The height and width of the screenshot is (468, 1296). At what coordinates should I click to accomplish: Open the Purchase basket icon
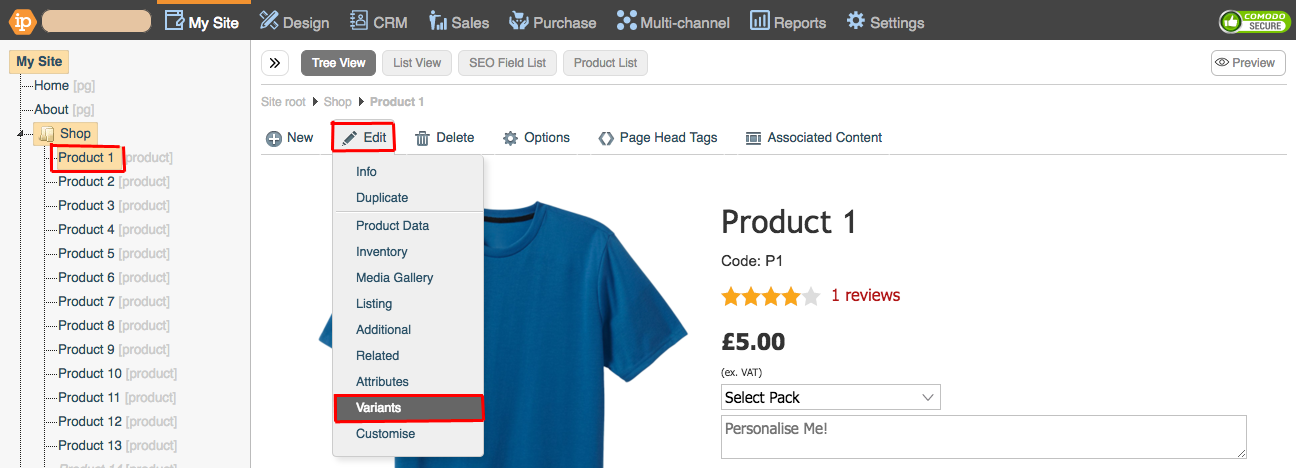pos(518,21)
